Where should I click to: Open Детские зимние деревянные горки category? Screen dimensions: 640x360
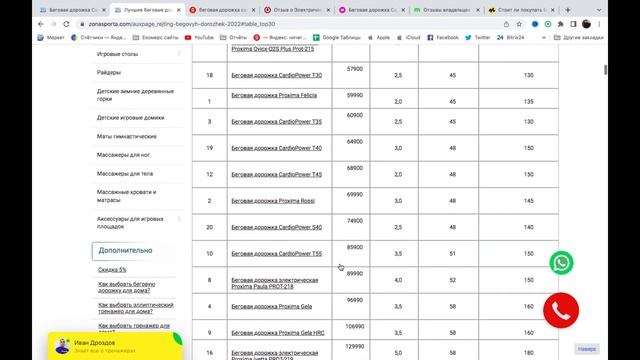(135, 95)
